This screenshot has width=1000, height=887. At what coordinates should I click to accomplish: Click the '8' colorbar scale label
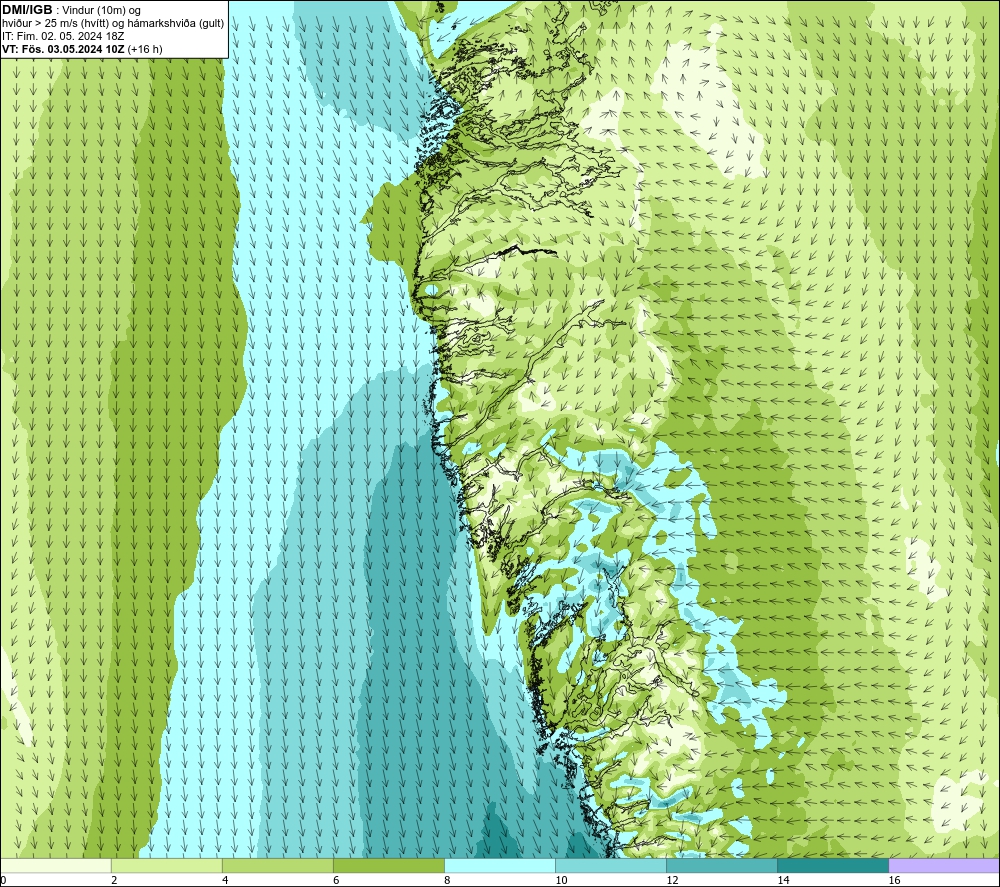(447, 880)
